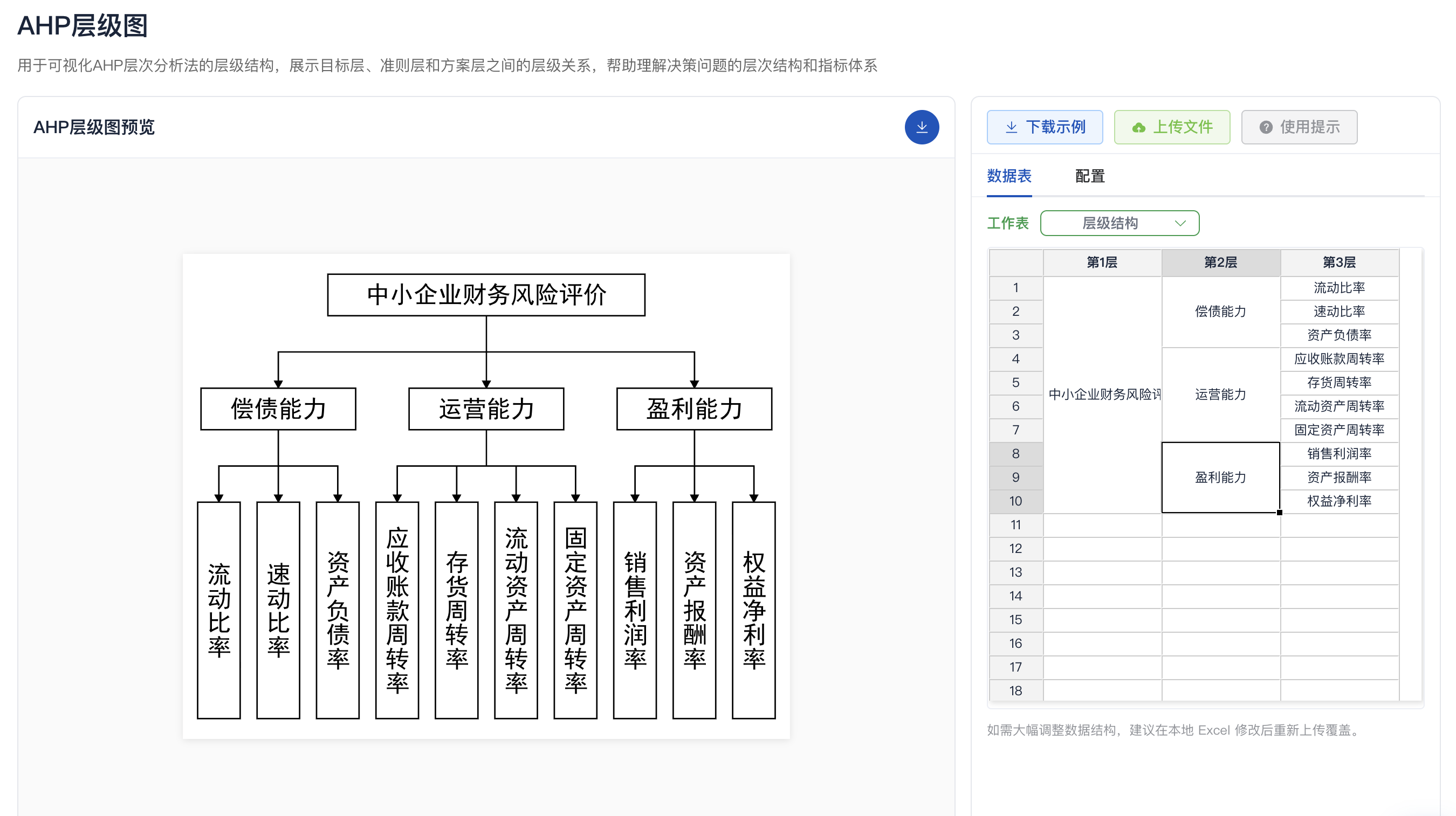
Task: Switch to the 配置 tab
Action: (x=1089, y=176)
